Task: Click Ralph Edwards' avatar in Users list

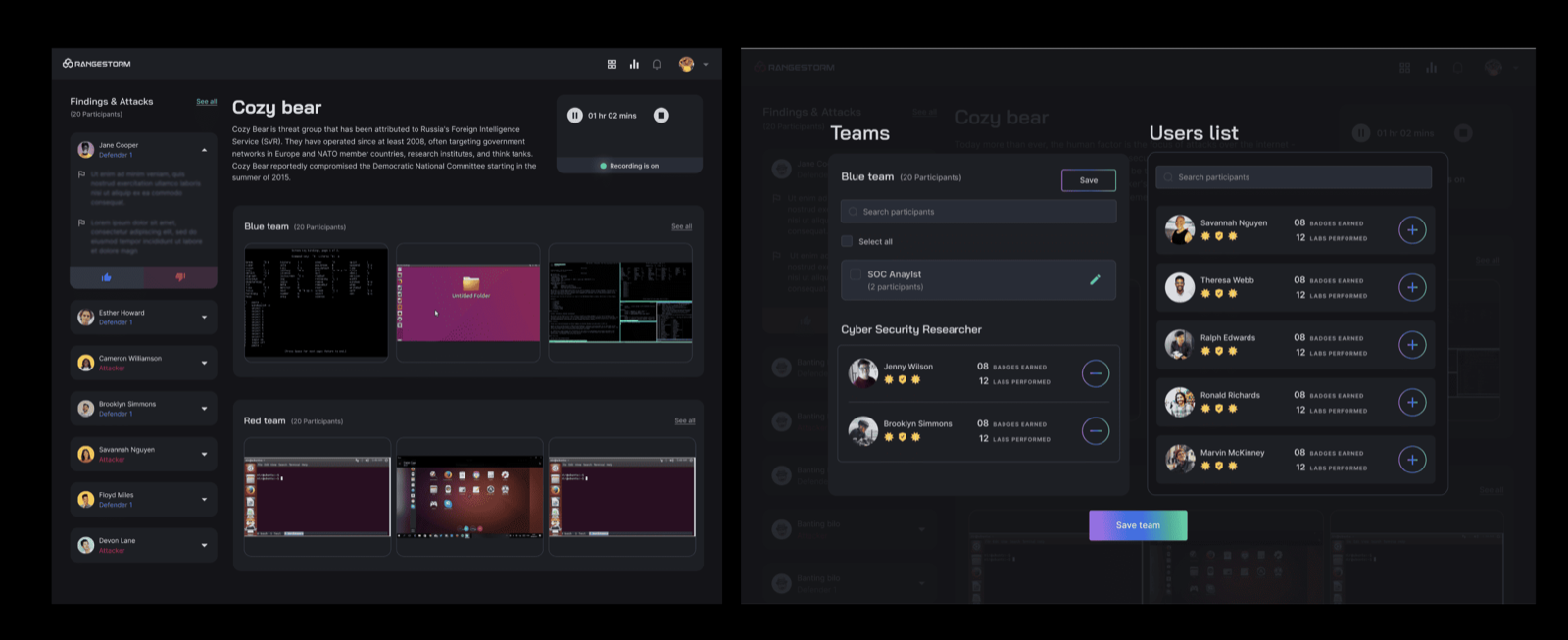Action: click(x=1180, y=344)
